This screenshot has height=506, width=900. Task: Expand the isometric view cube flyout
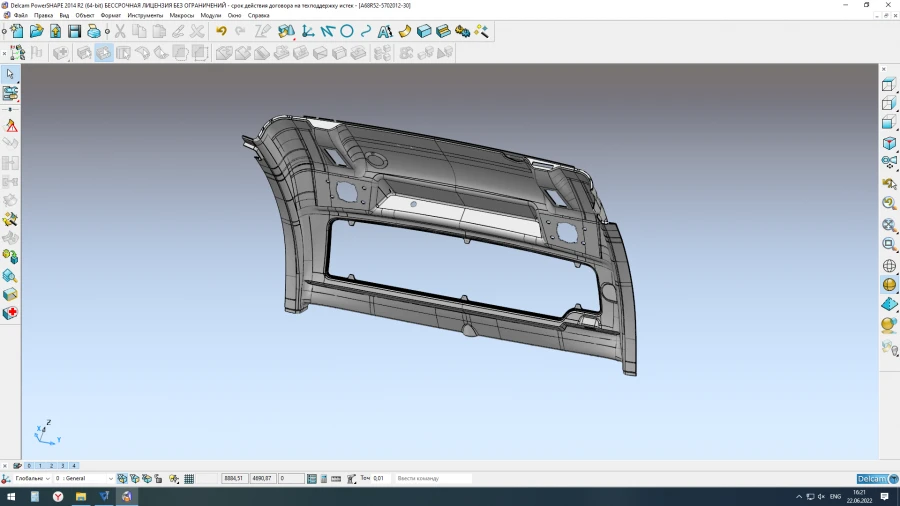click(x=888, y=144)
